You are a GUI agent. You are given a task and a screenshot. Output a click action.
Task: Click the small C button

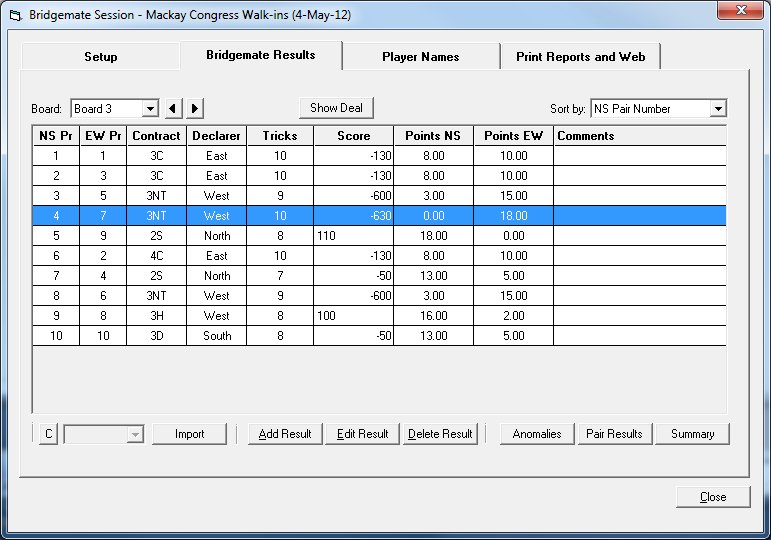[48, 434]
